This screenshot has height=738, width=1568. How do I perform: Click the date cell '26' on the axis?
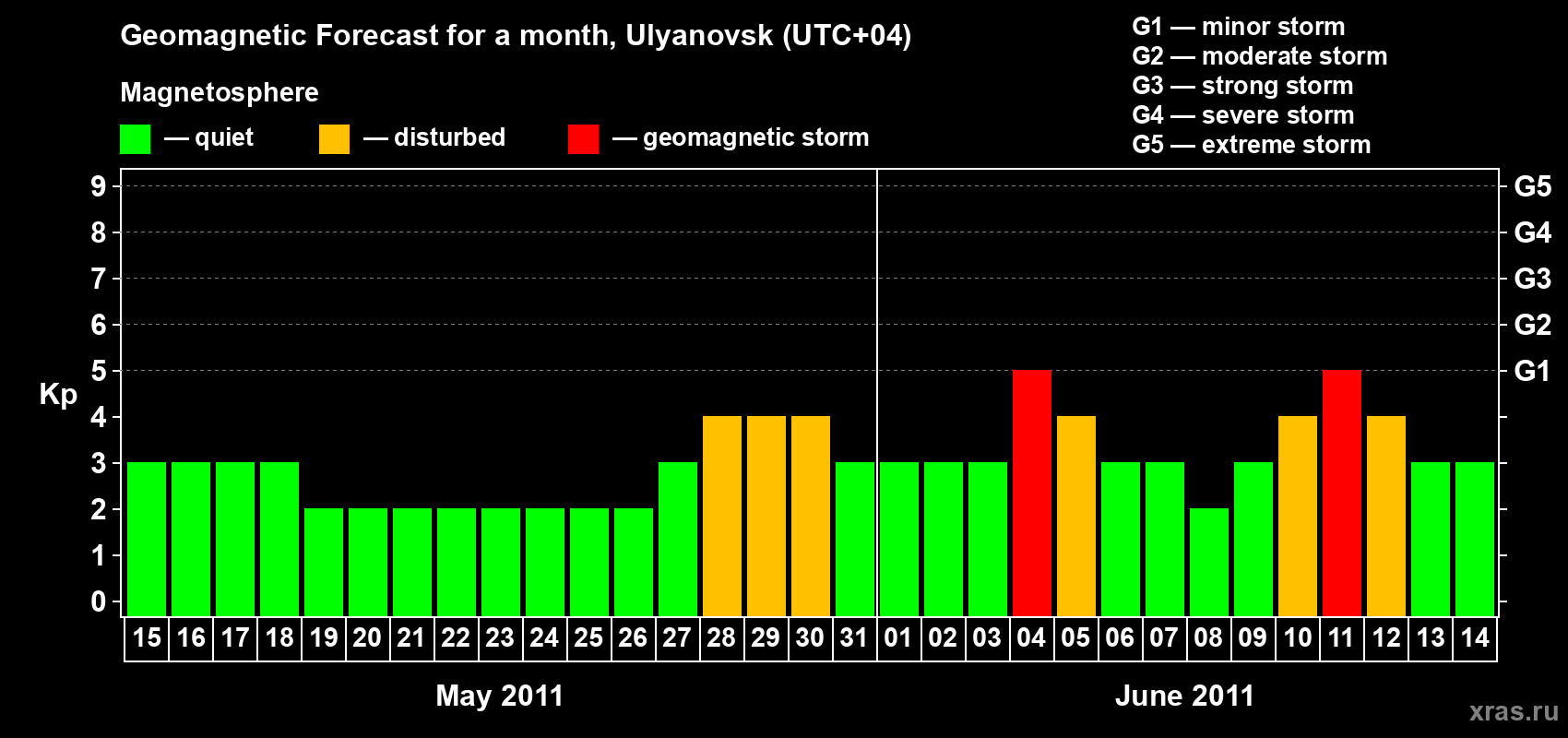coord(634,638)
